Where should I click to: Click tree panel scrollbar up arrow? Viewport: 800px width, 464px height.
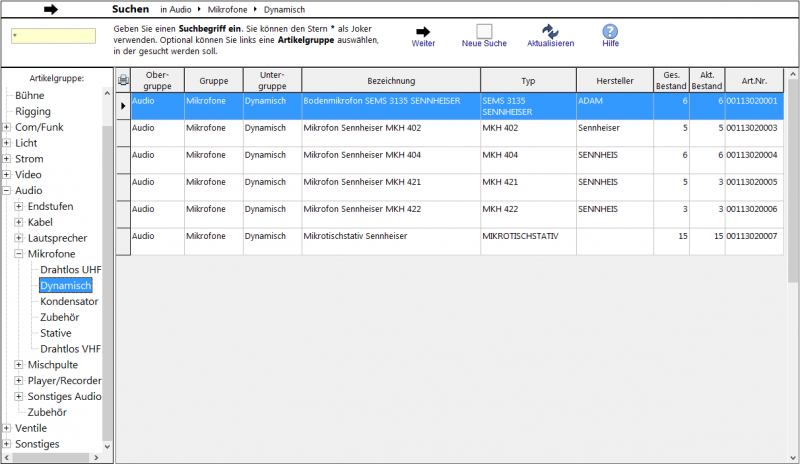[x=107, y=93]
